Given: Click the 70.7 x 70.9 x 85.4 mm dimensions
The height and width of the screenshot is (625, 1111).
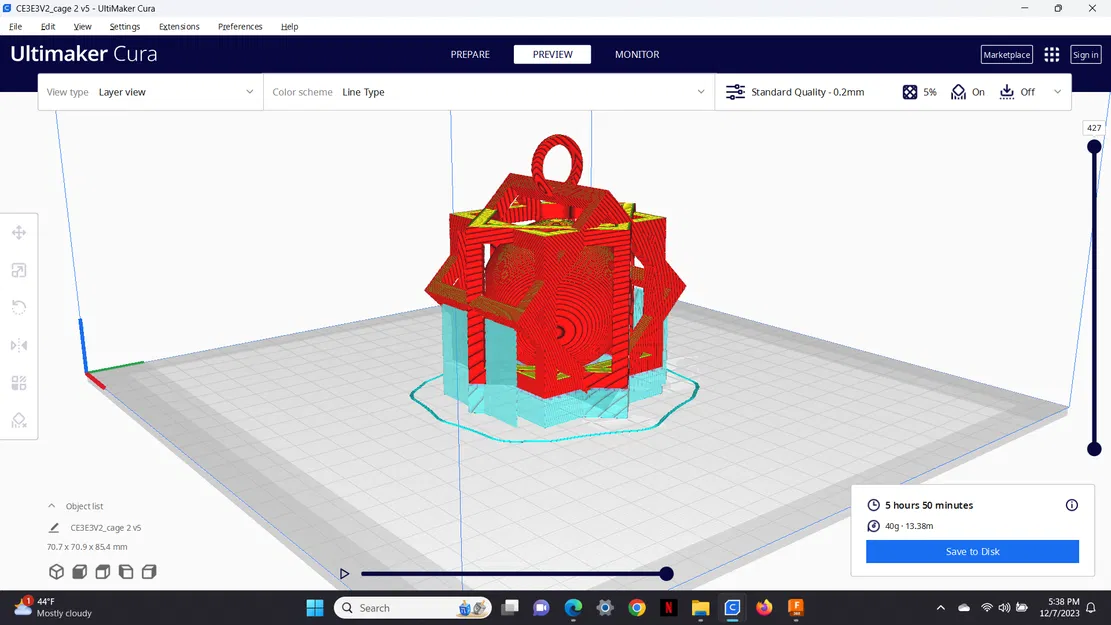Looking at the screenshot, I should click(x=87, y=547).
